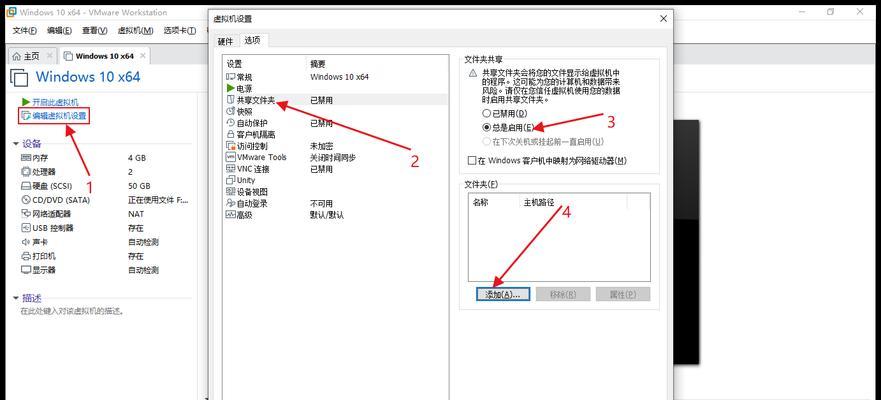Screen dimensions: 881x400
Task: Close the 主页 tab
Action: click(49, 56)
